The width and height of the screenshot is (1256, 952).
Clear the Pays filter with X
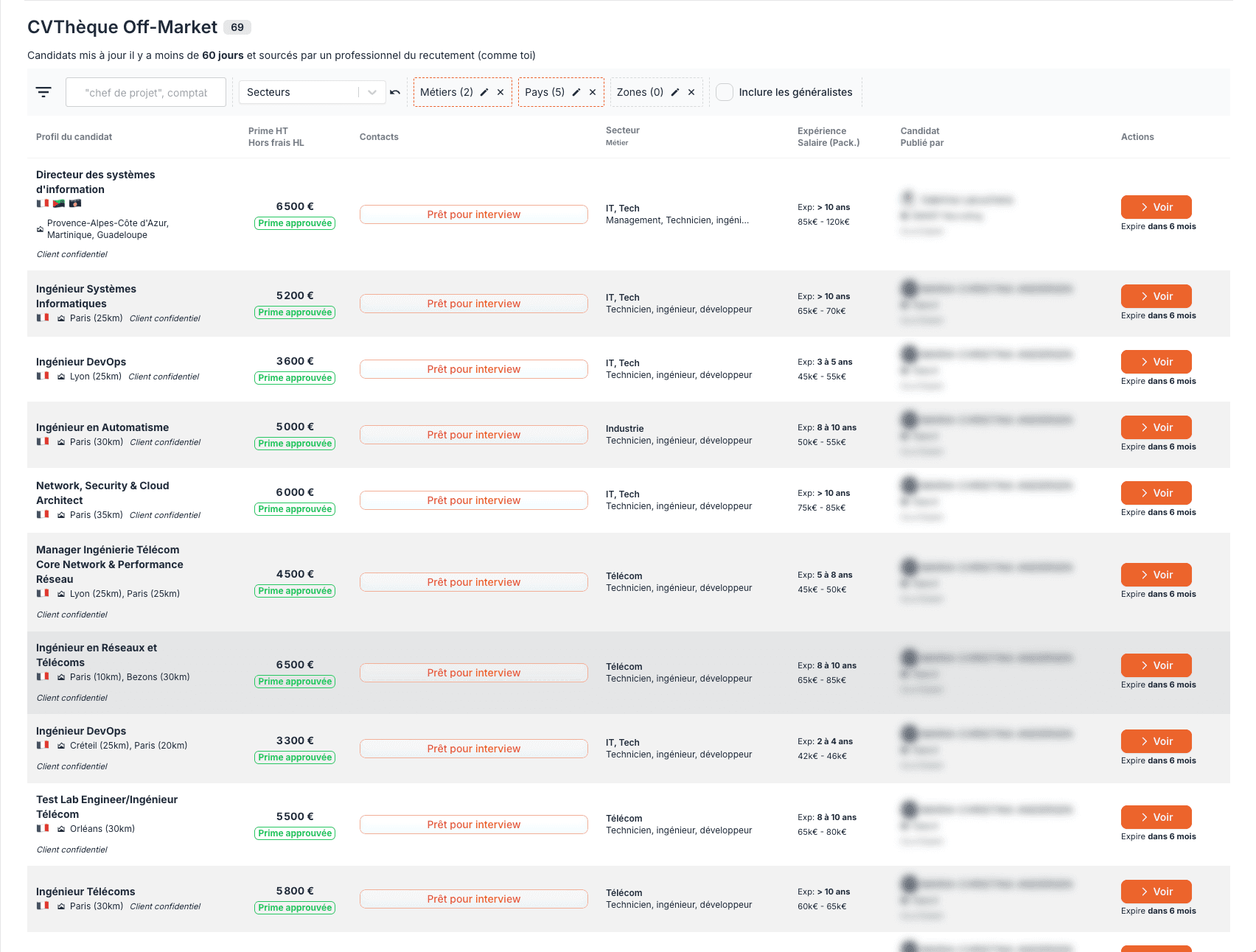(593, 92)
